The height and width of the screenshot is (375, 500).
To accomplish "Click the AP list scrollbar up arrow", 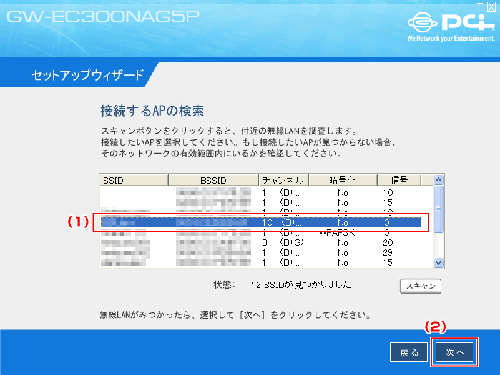I will point(439,180).
